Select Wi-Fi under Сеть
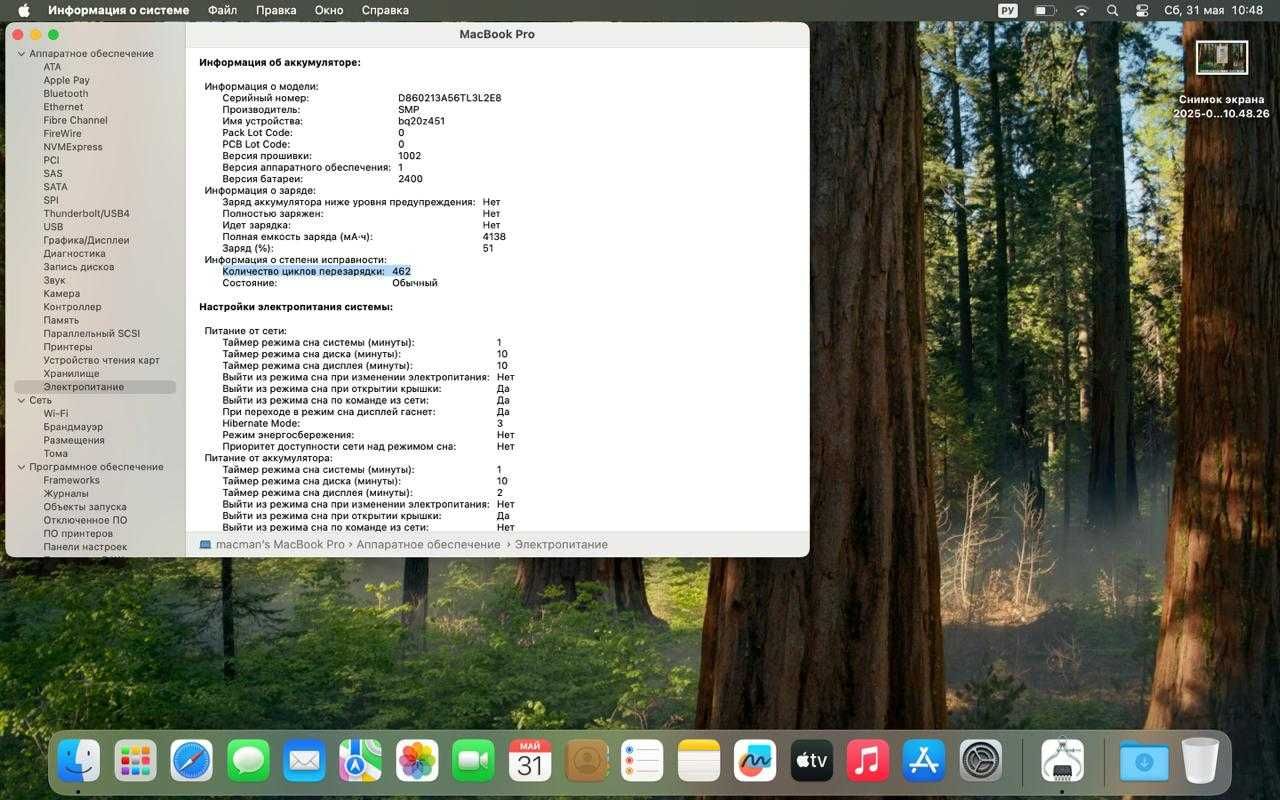1280x800 pixels. (x=56, y=414)
